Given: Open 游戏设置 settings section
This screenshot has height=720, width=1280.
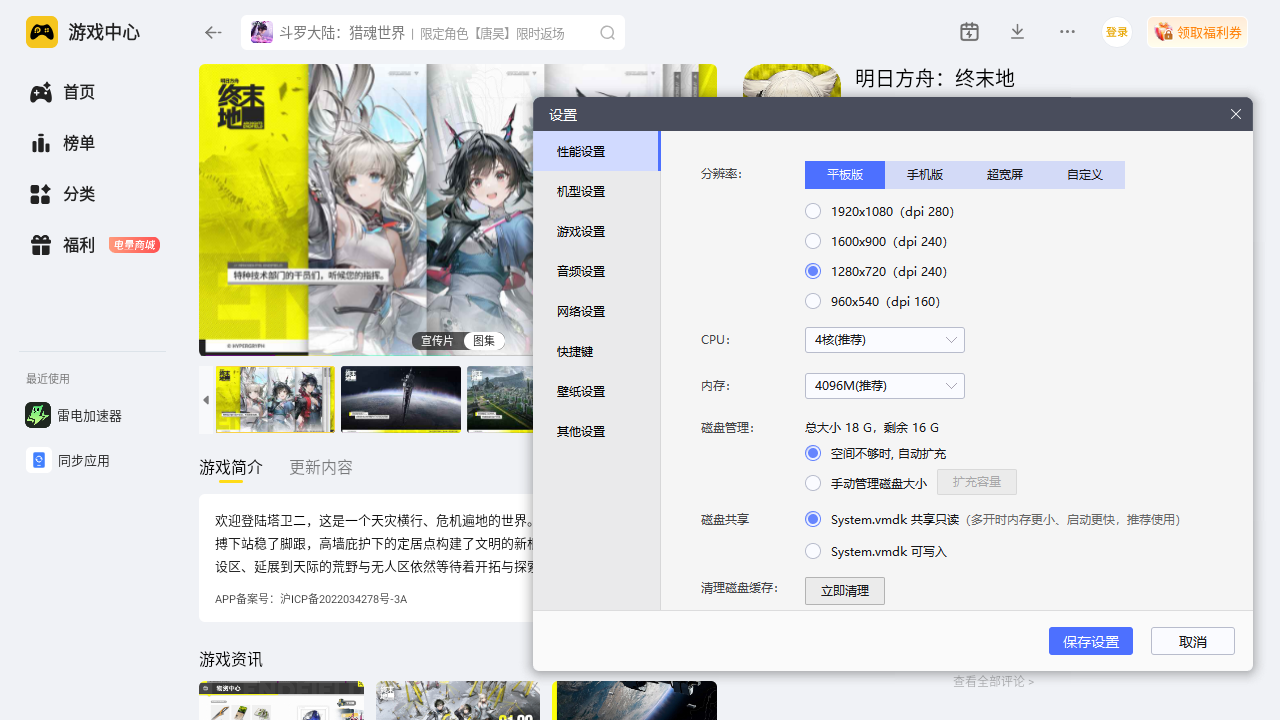Looking at the screenshot, I should (x=581, y=232).
